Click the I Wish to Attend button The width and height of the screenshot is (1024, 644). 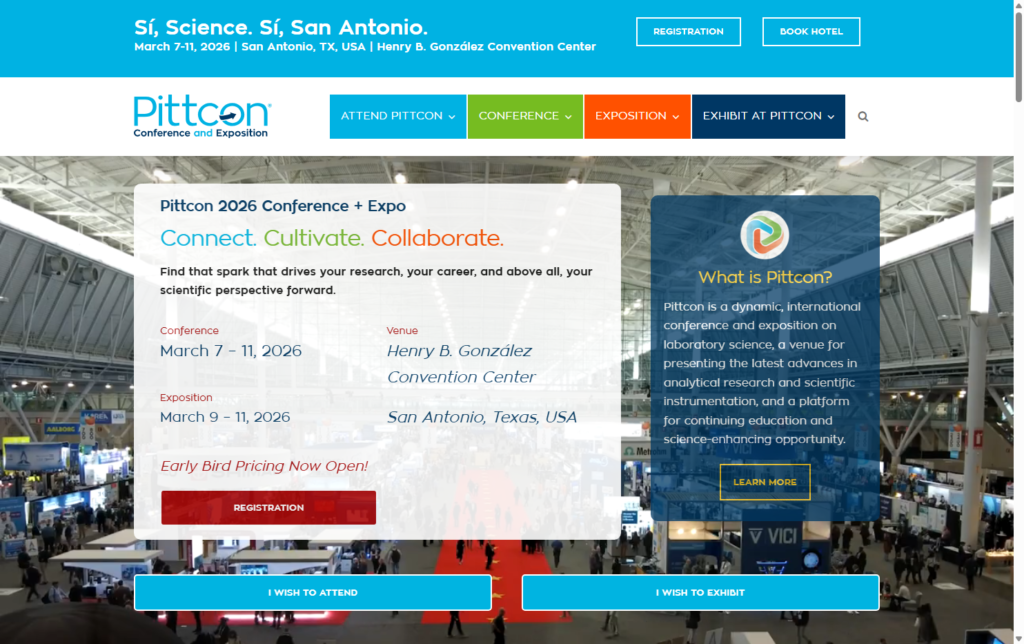point(313,593)
